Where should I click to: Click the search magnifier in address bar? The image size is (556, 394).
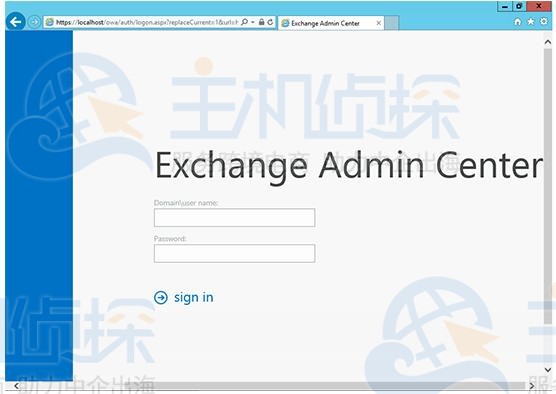(244, 22)
